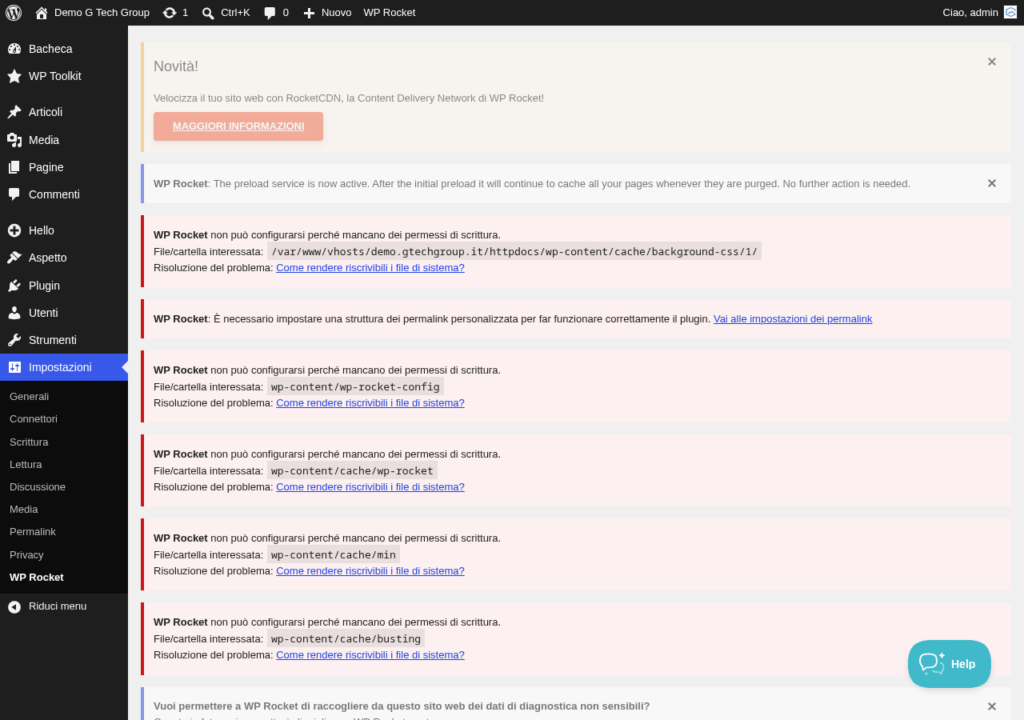
Task: Click the comments bubble icon in top bar
Action: click(270, 12)
